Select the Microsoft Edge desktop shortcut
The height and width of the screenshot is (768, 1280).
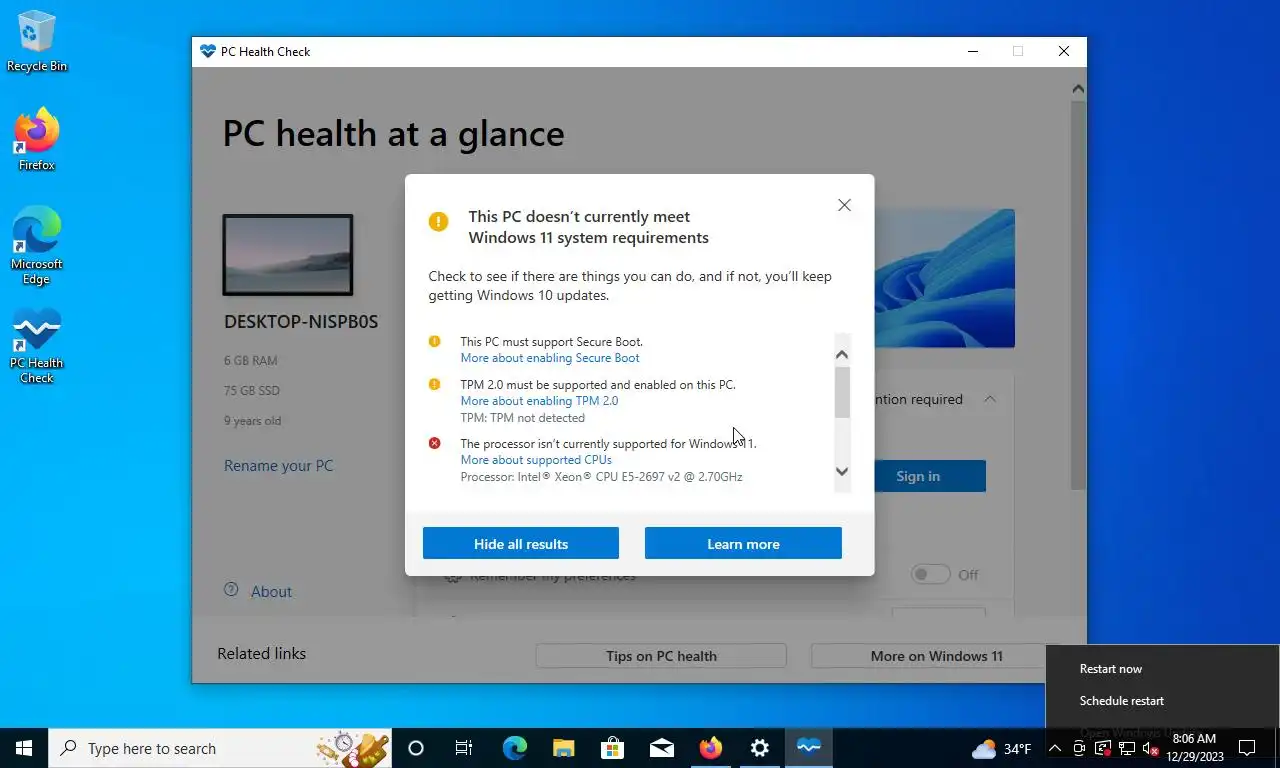[37, 246]
